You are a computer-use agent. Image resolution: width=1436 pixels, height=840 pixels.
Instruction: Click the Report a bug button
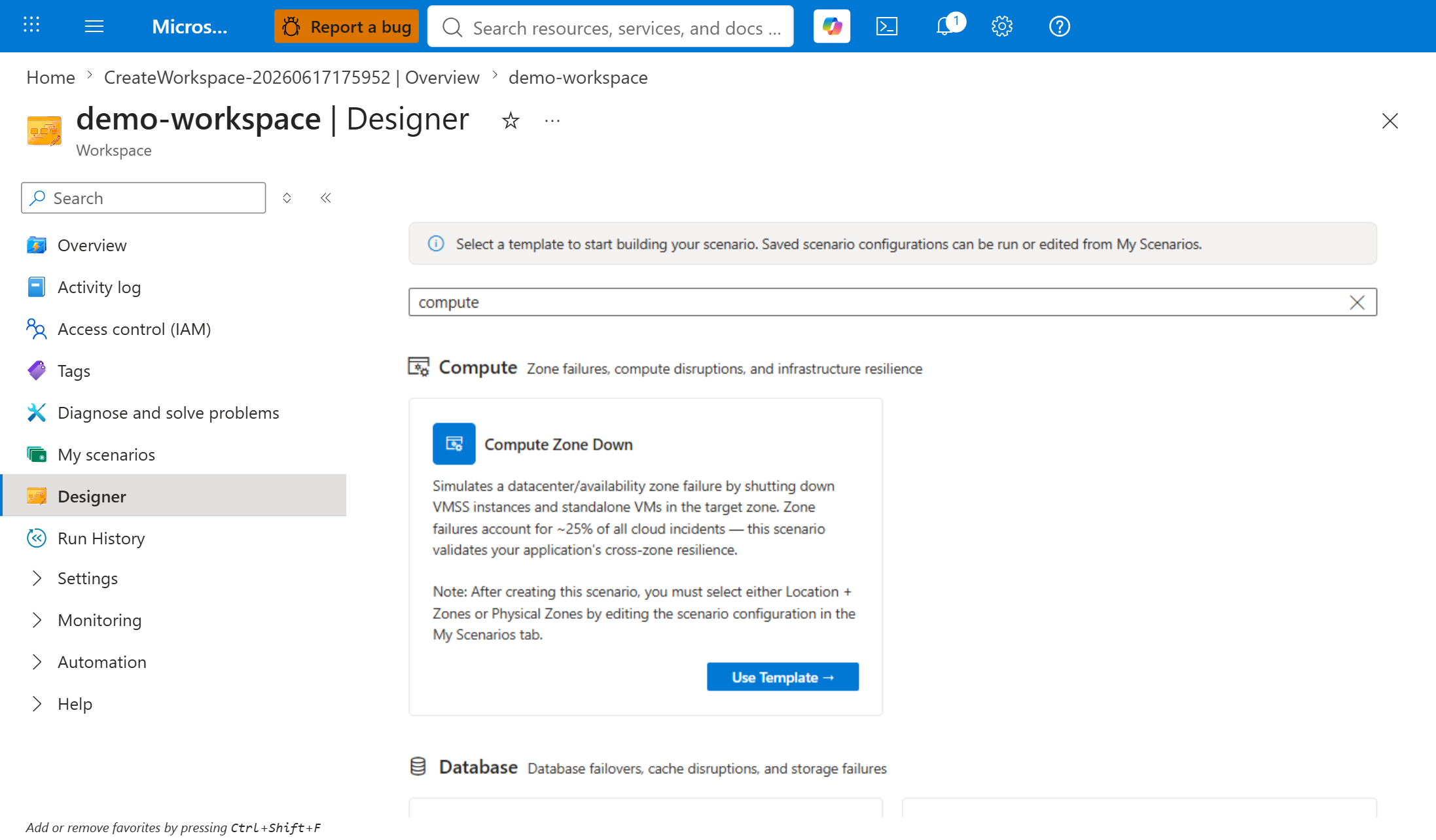[346, 26]
